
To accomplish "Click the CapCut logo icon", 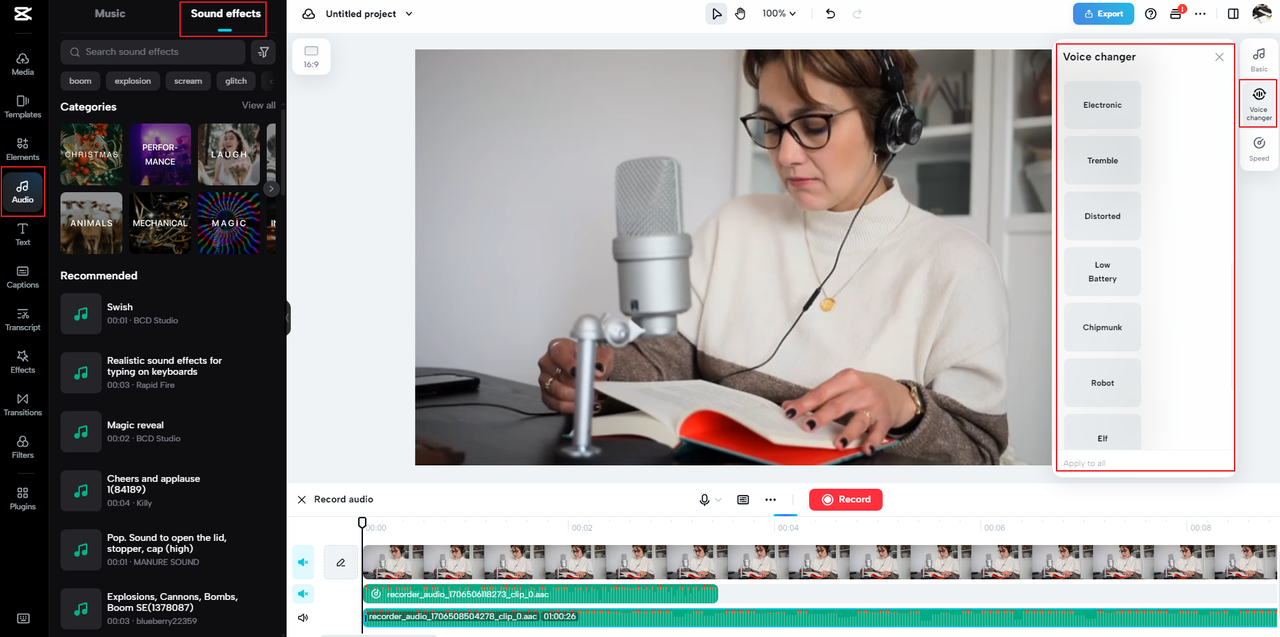I will (x=22, y=14).
